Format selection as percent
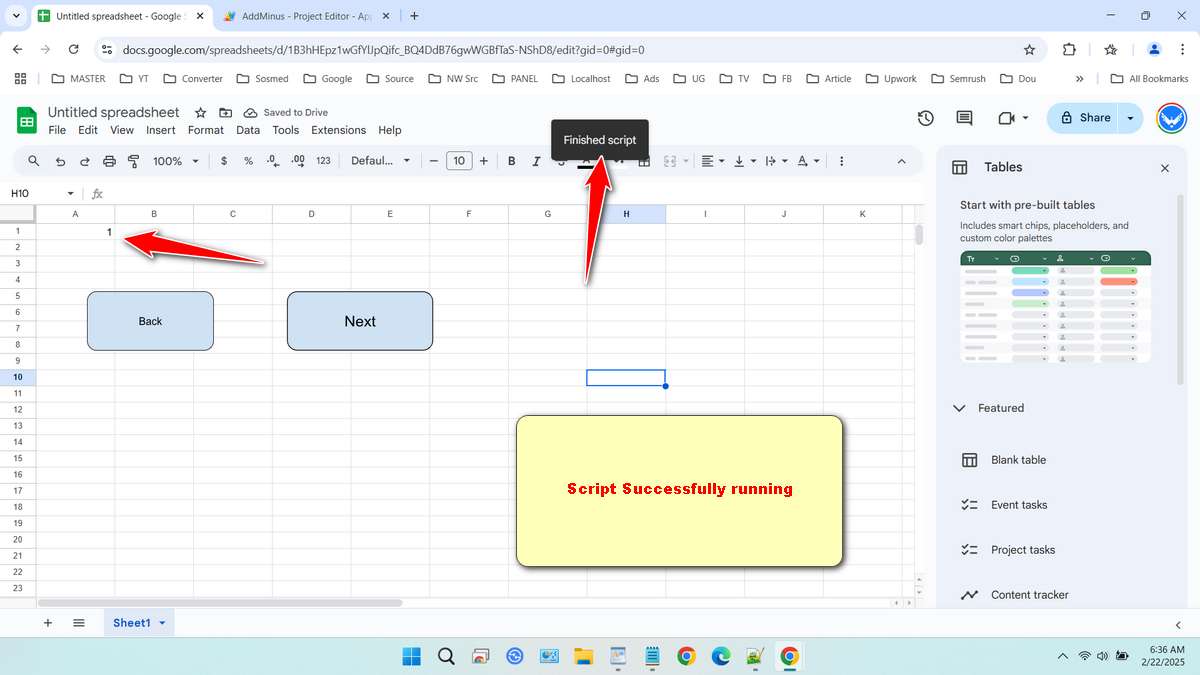This screenshot has height=675, width=1200. [248, 160]
